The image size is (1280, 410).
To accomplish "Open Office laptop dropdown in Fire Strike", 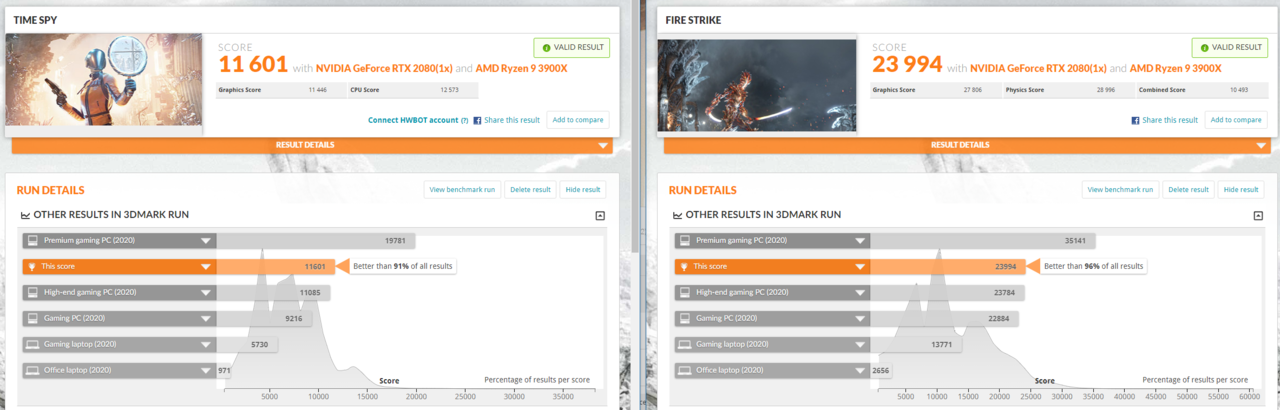I will tap(858, 370).
